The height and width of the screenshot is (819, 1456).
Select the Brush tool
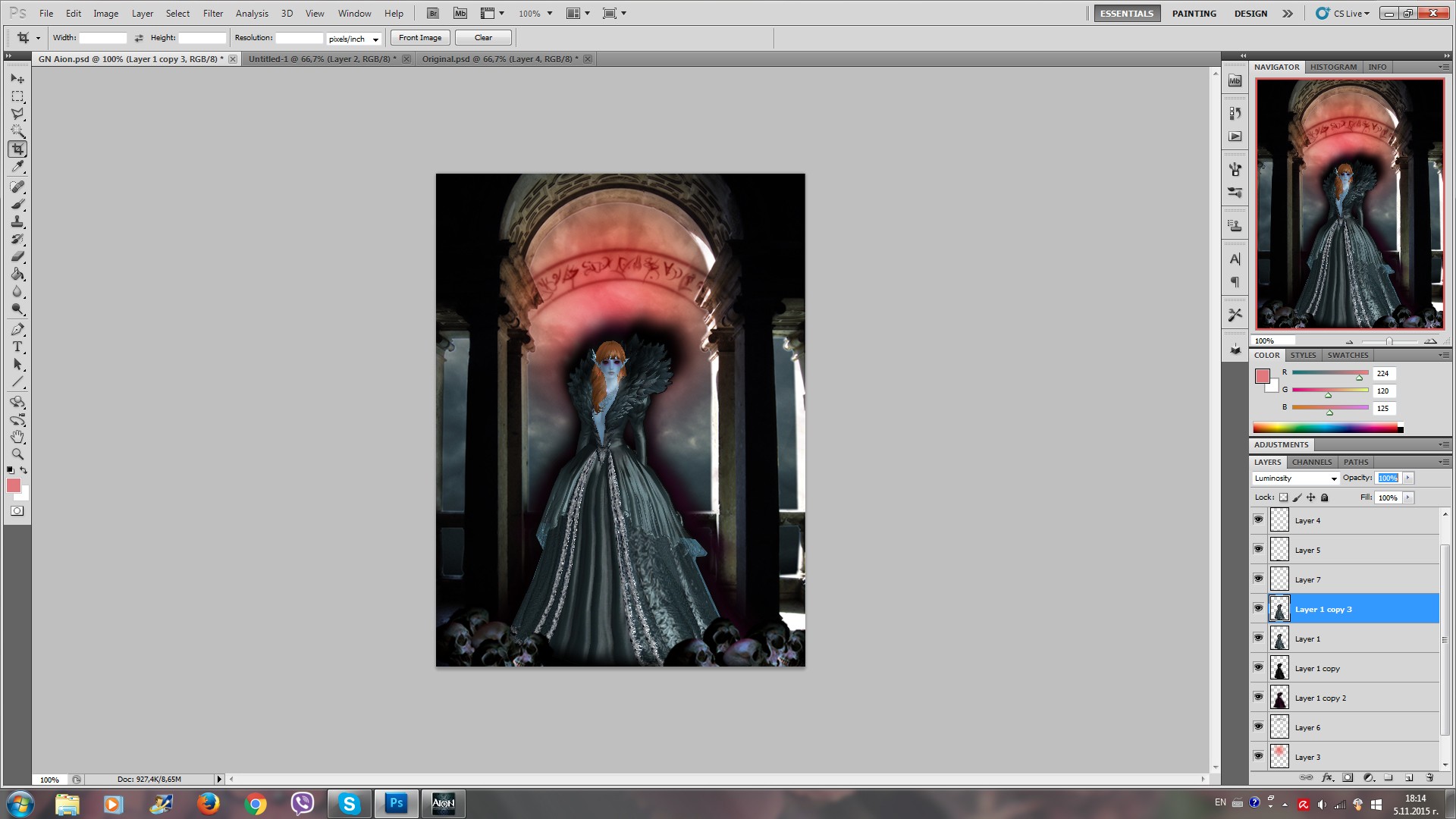coord(17,204)
